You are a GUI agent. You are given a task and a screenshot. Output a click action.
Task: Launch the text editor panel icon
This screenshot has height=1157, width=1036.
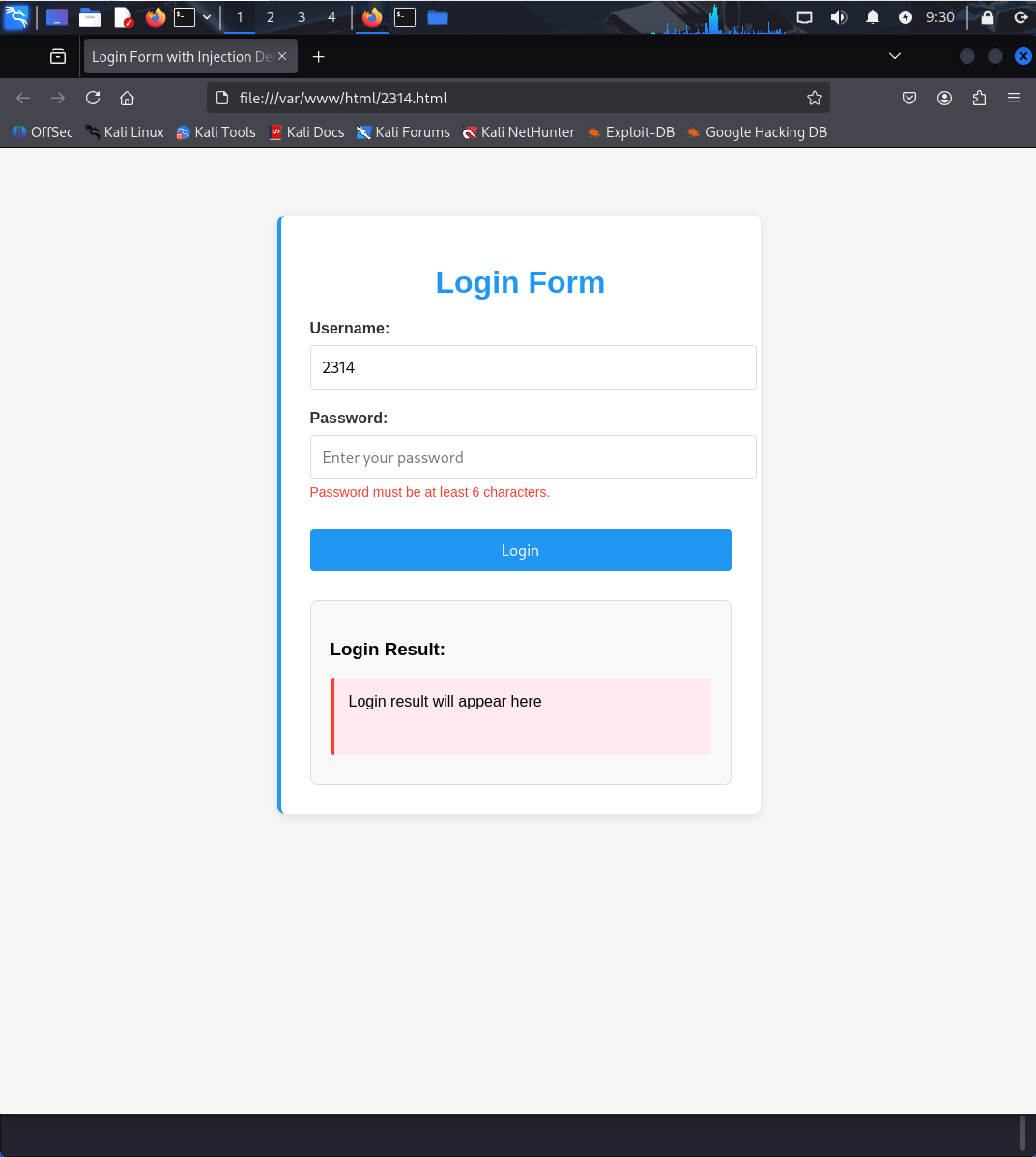[124, 17]
